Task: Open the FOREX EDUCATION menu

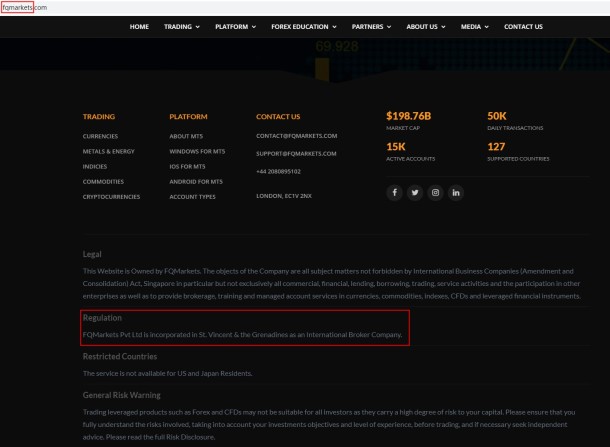Action: 304,26
